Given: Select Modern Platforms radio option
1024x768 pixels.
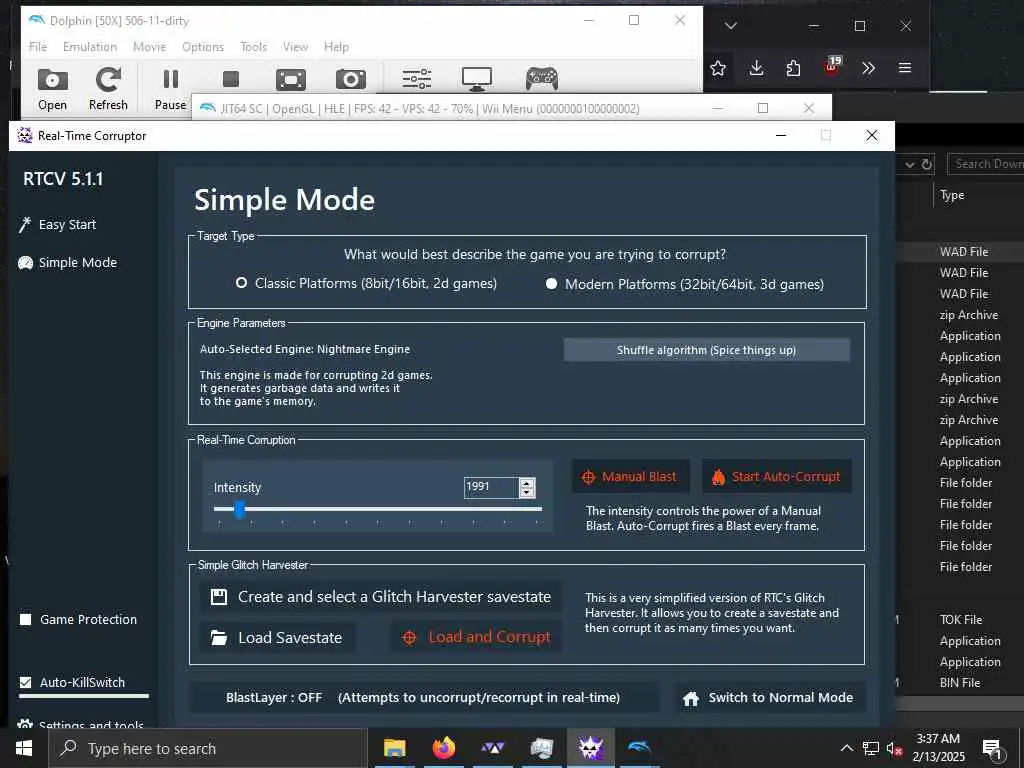Looking at the screenshot, I should 552,283.
